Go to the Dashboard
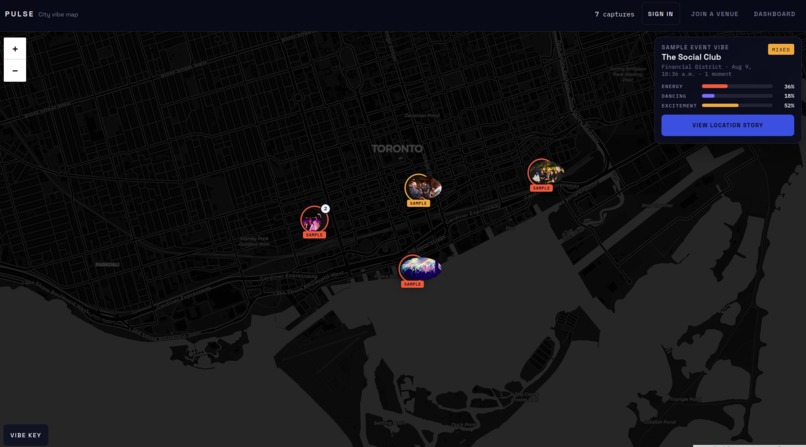806x447 pixels. point(774,14)
